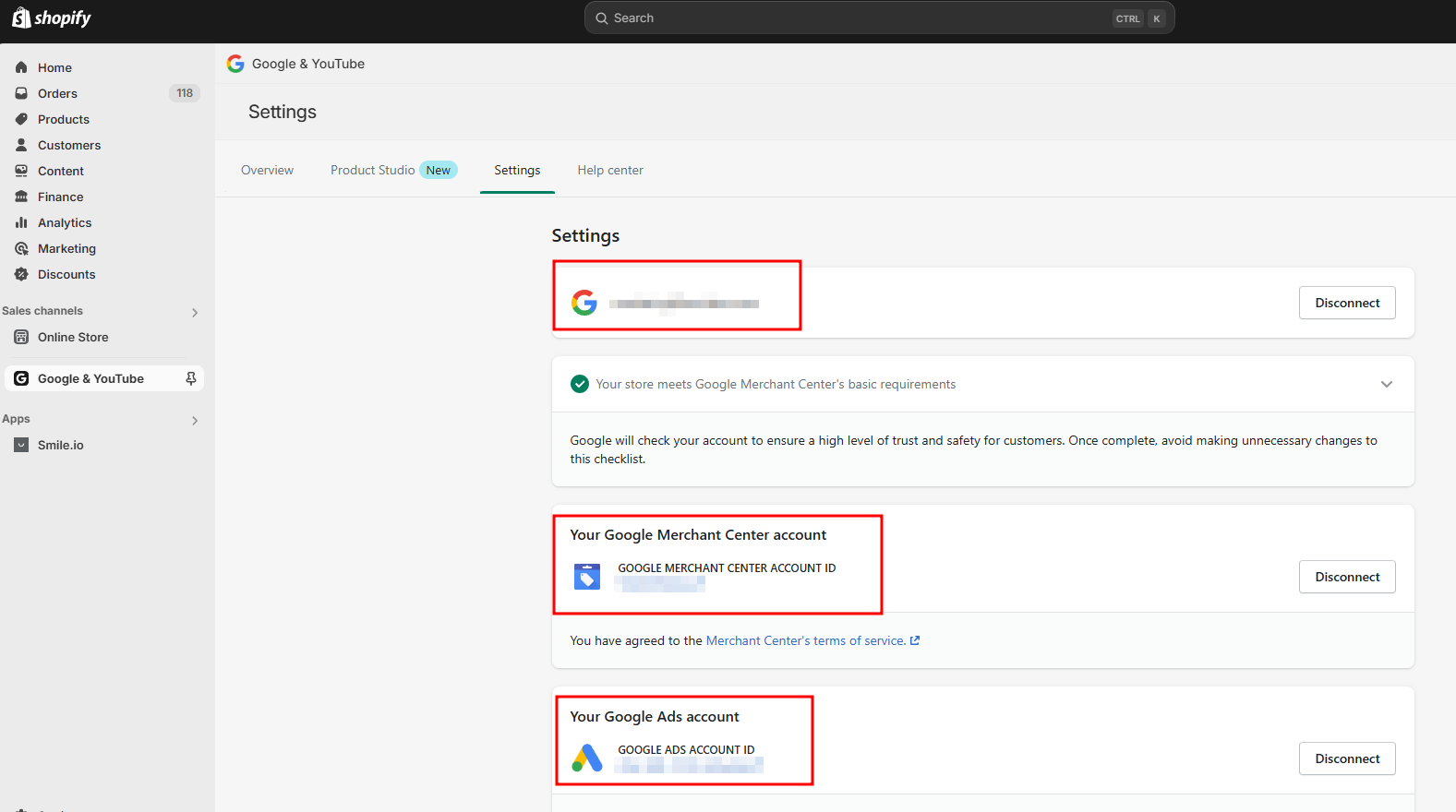Expand the Sales channels chevron

[195, 313]
